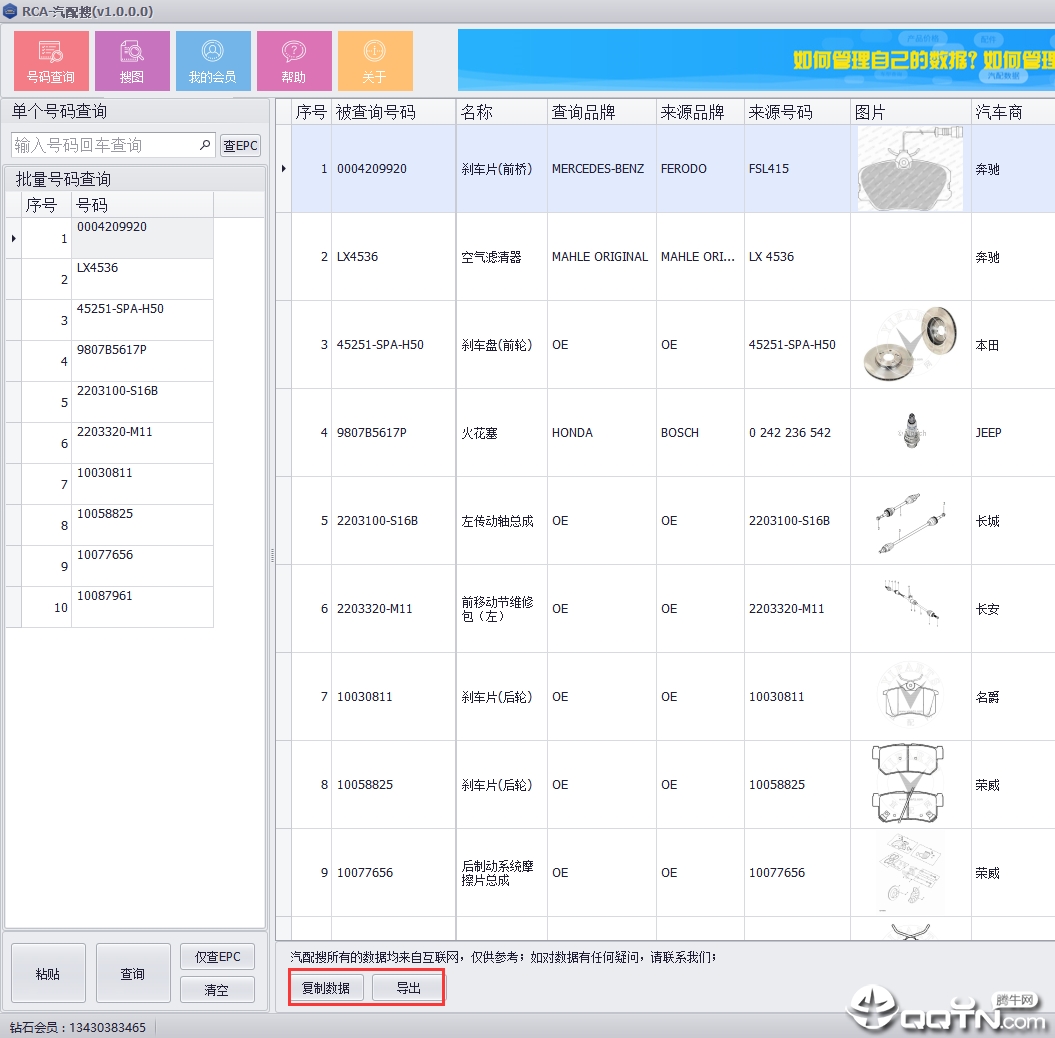Select batch list entry 9807B5617P
The image size is (1055, 1038).
tap(143, 361)
